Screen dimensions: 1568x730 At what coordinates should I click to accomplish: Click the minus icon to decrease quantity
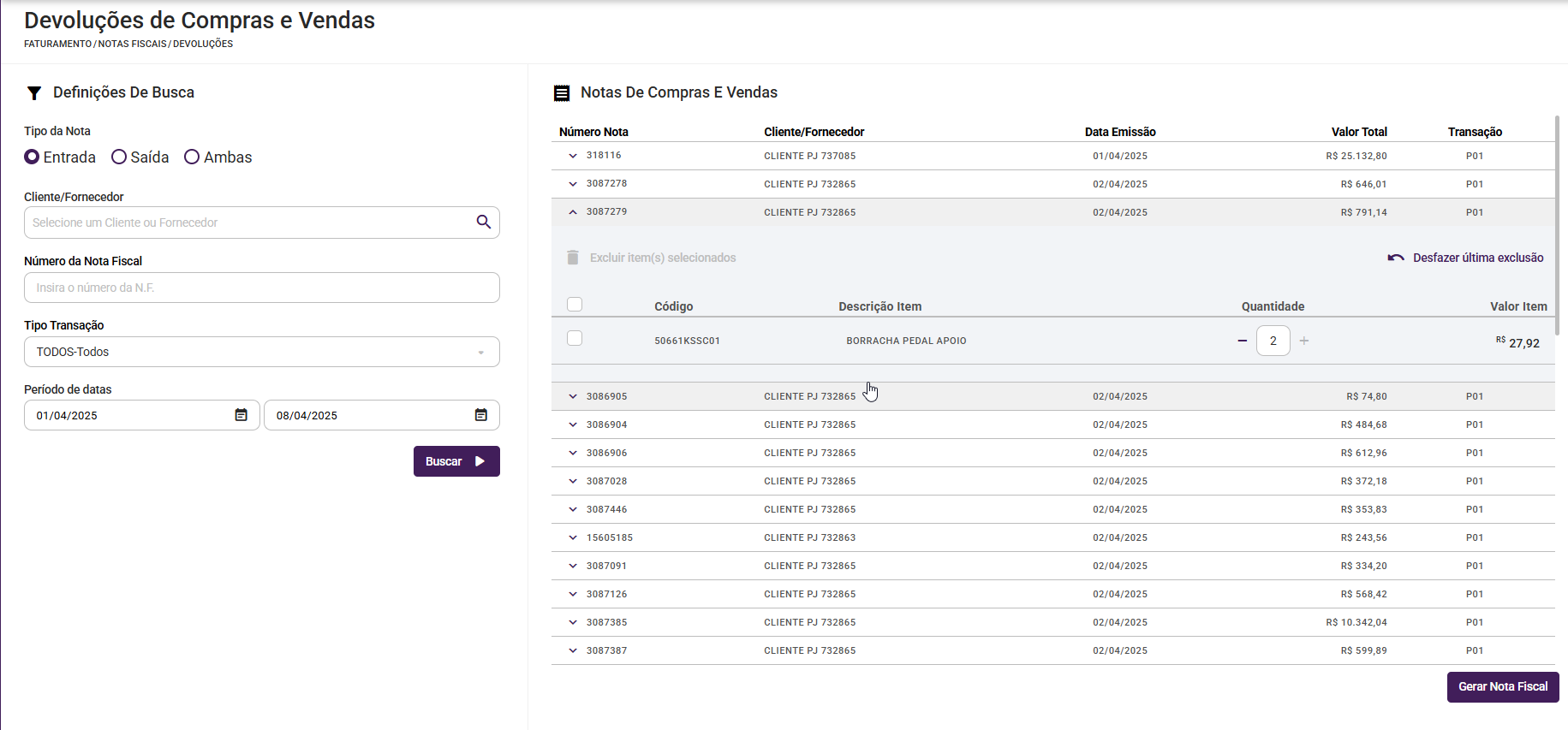click(x=1243, y=341)
